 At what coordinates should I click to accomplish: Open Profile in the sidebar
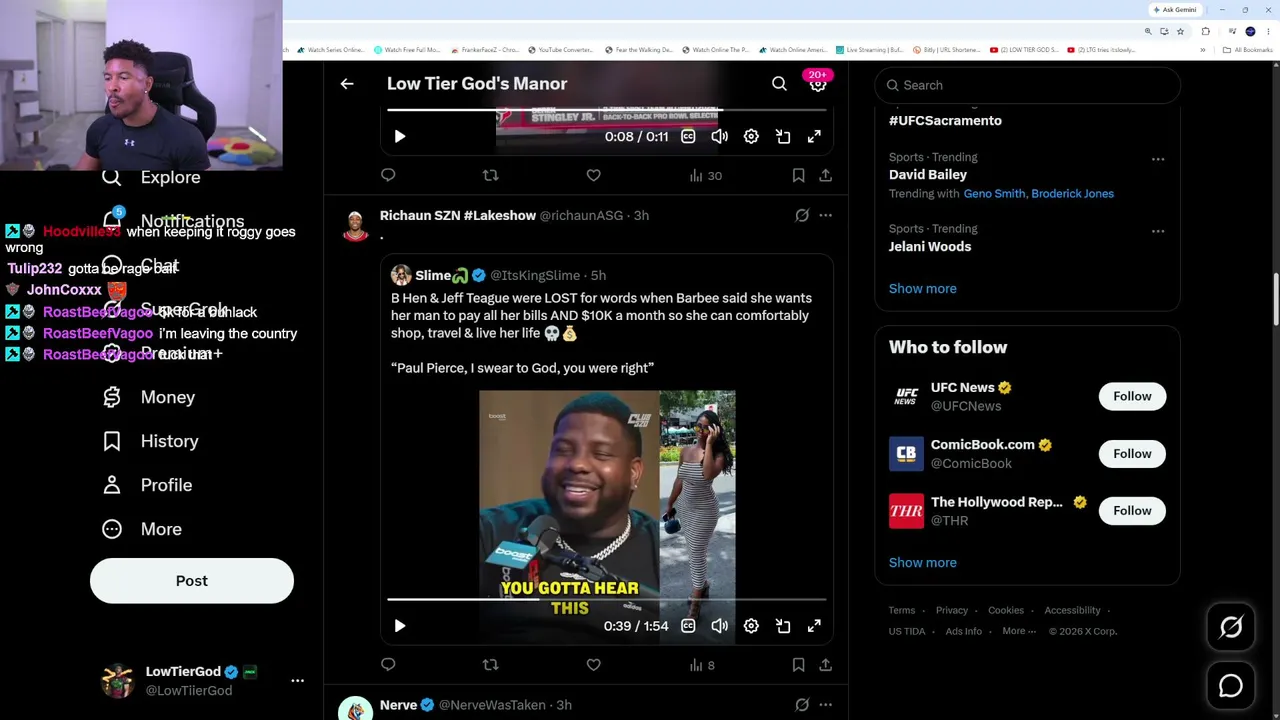(x=147, y=485)
